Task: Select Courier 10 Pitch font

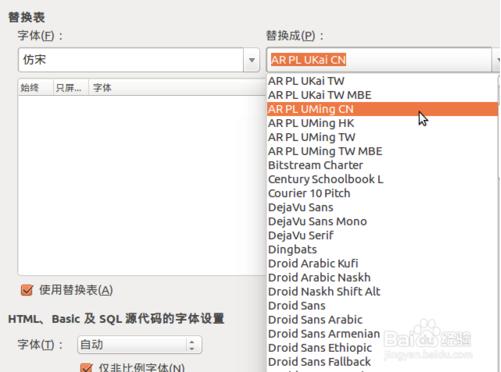Action: click(x=382, y=193)
